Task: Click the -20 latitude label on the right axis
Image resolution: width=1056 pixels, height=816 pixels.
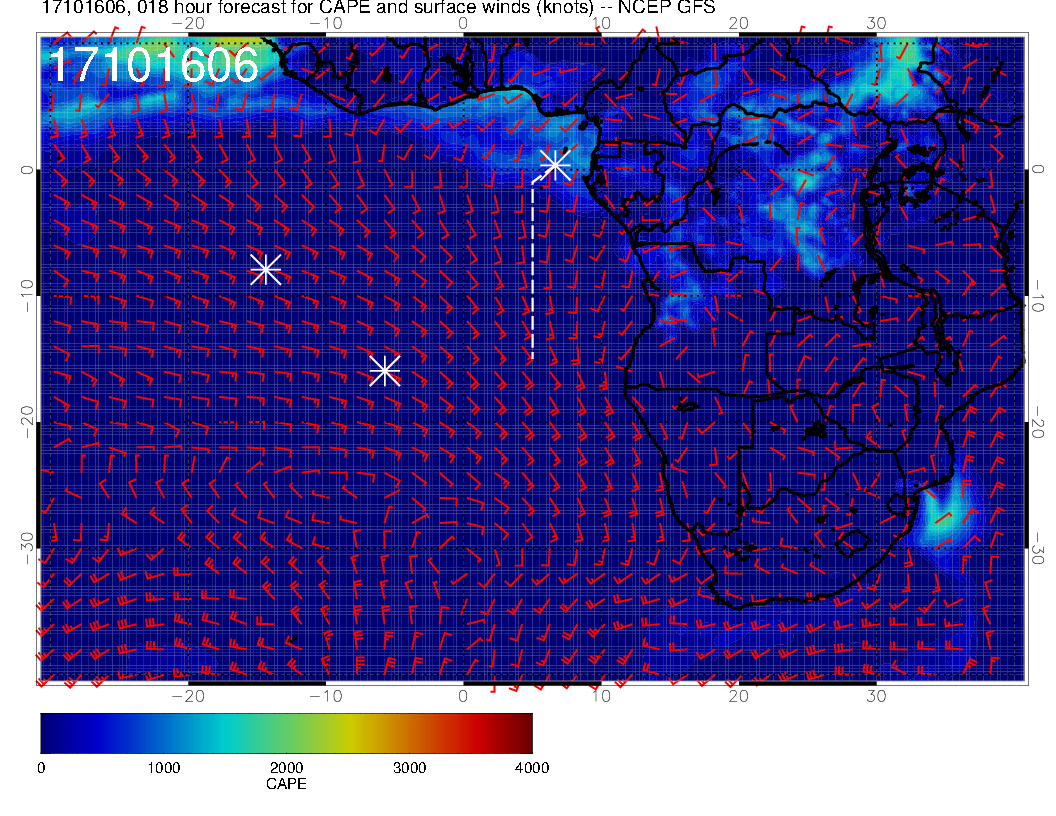Action: [1038, 422]
